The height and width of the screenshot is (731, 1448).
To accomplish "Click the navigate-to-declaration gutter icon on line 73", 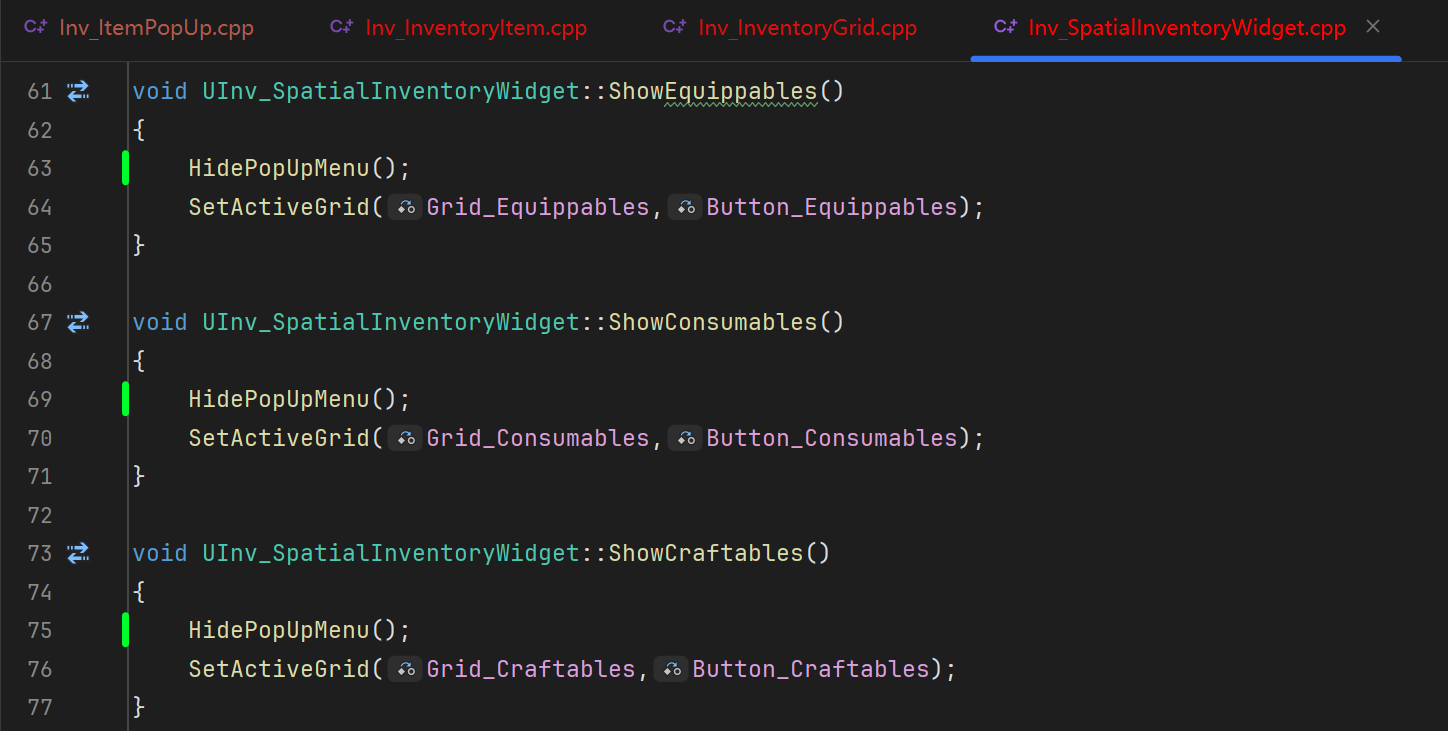I will click(78, 553).
